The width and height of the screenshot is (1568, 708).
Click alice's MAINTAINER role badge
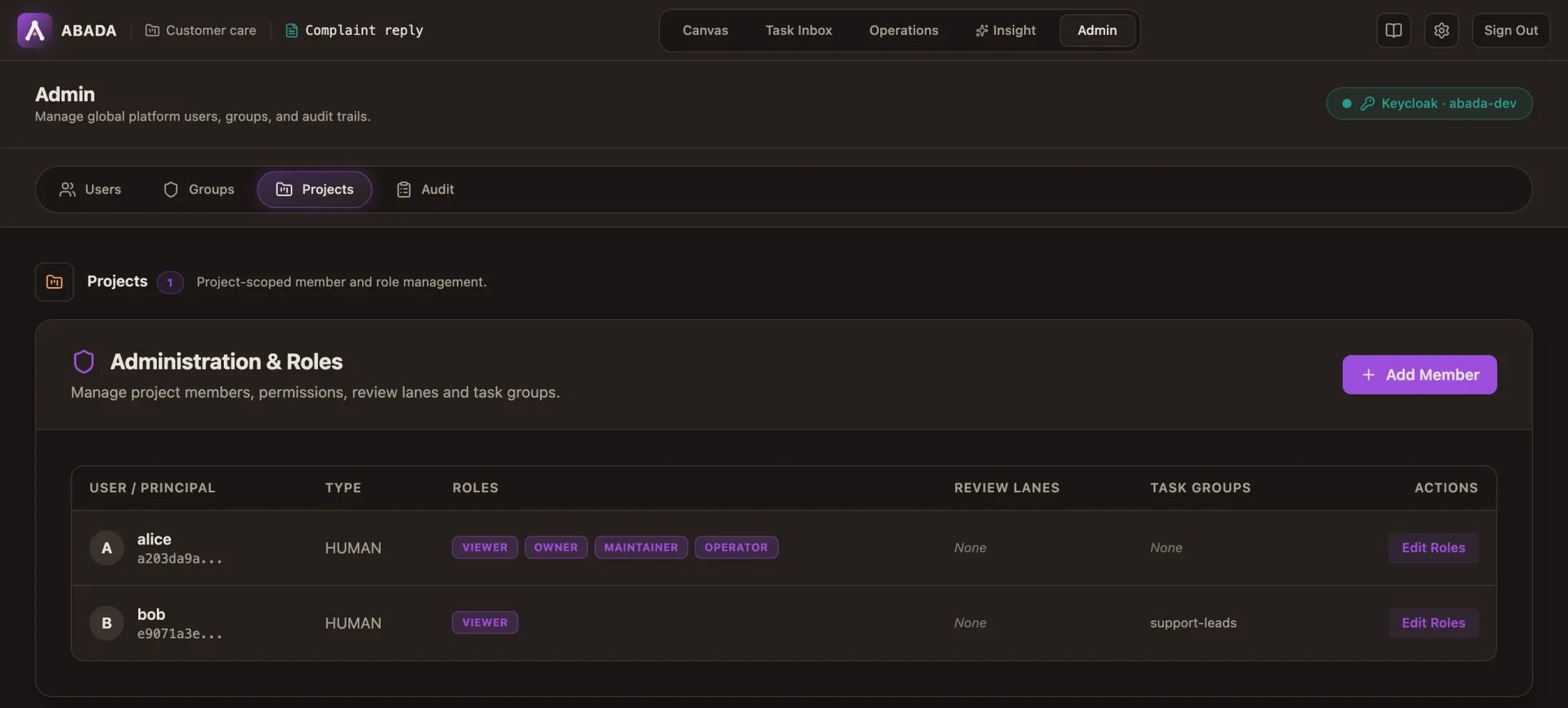641,547
